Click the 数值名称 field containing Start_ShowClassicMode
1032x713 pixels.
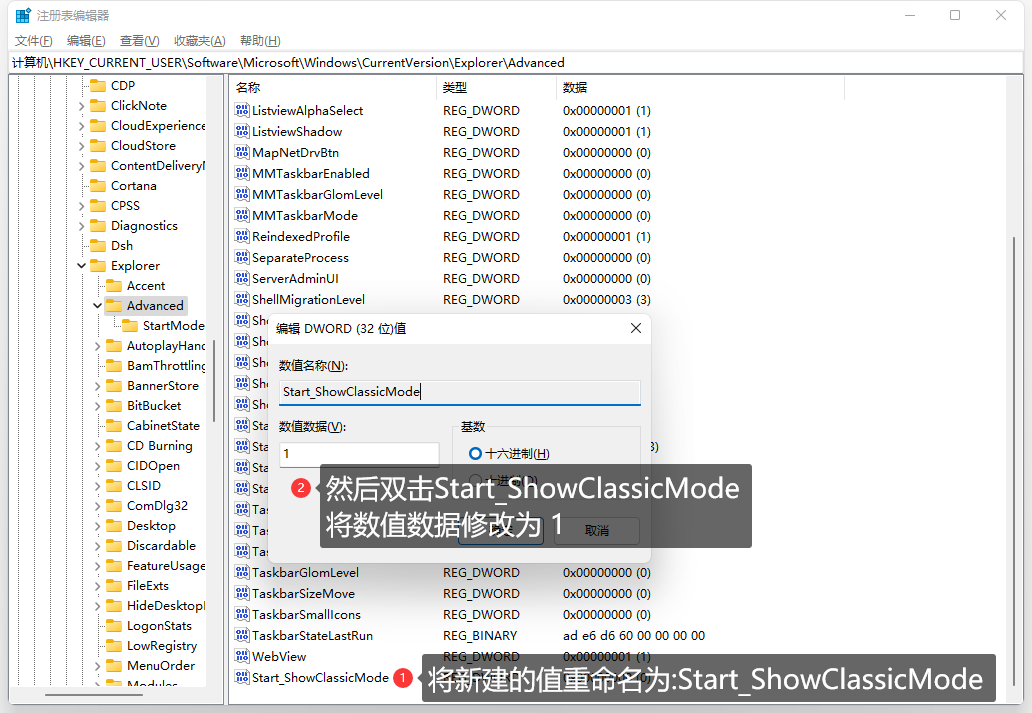(x=459, y=392)
